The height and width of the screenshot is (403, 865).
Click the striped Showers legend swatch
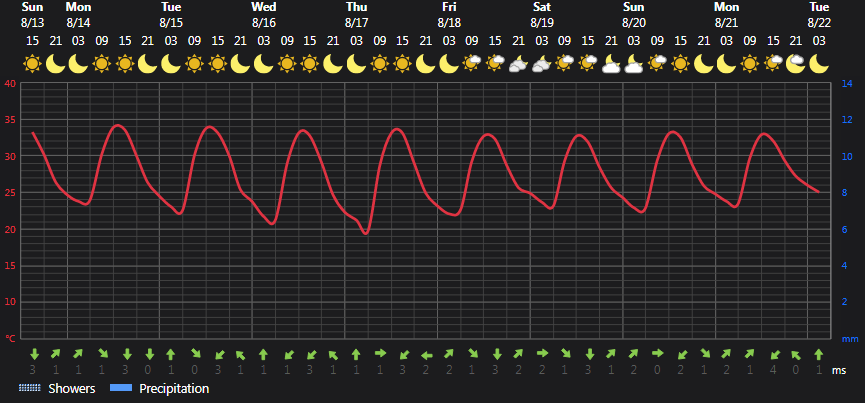29,388
